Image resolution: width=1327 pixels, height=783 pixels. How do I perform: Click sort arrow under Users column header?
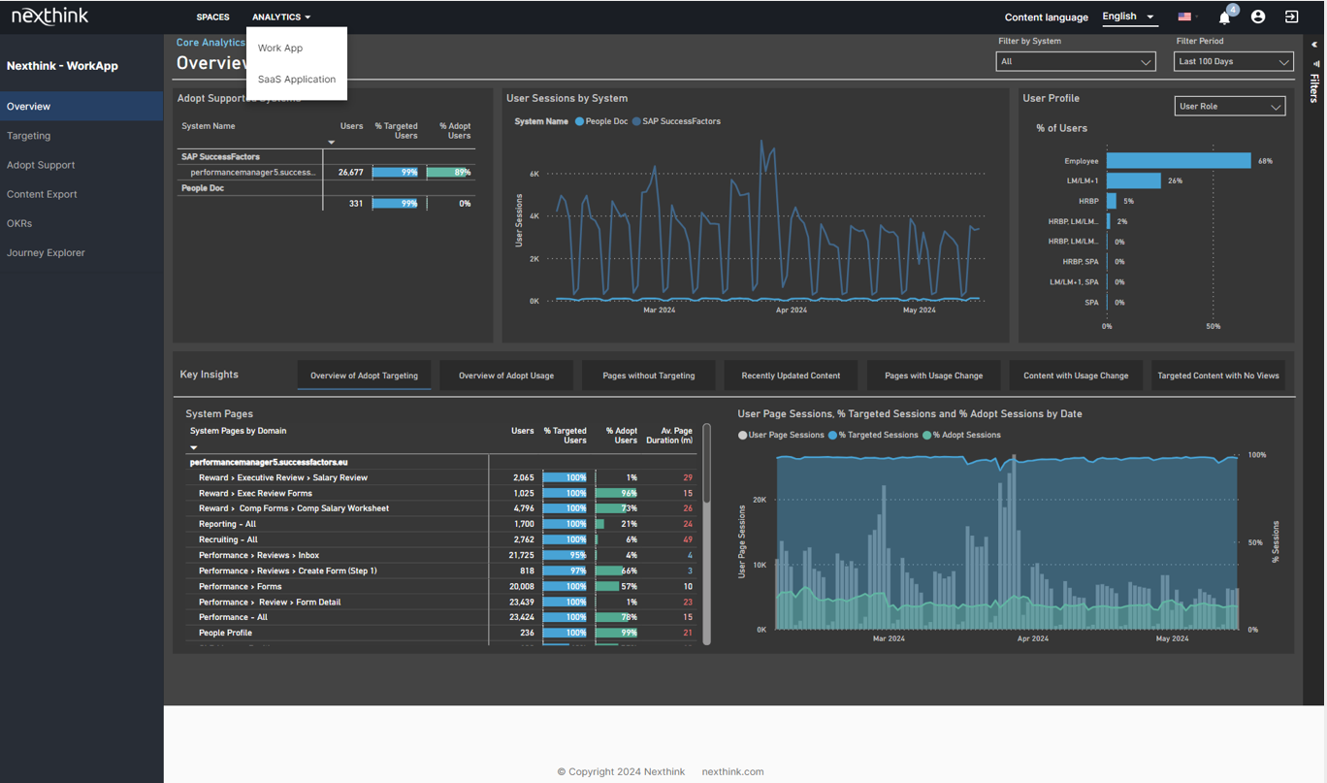[331, 142]
